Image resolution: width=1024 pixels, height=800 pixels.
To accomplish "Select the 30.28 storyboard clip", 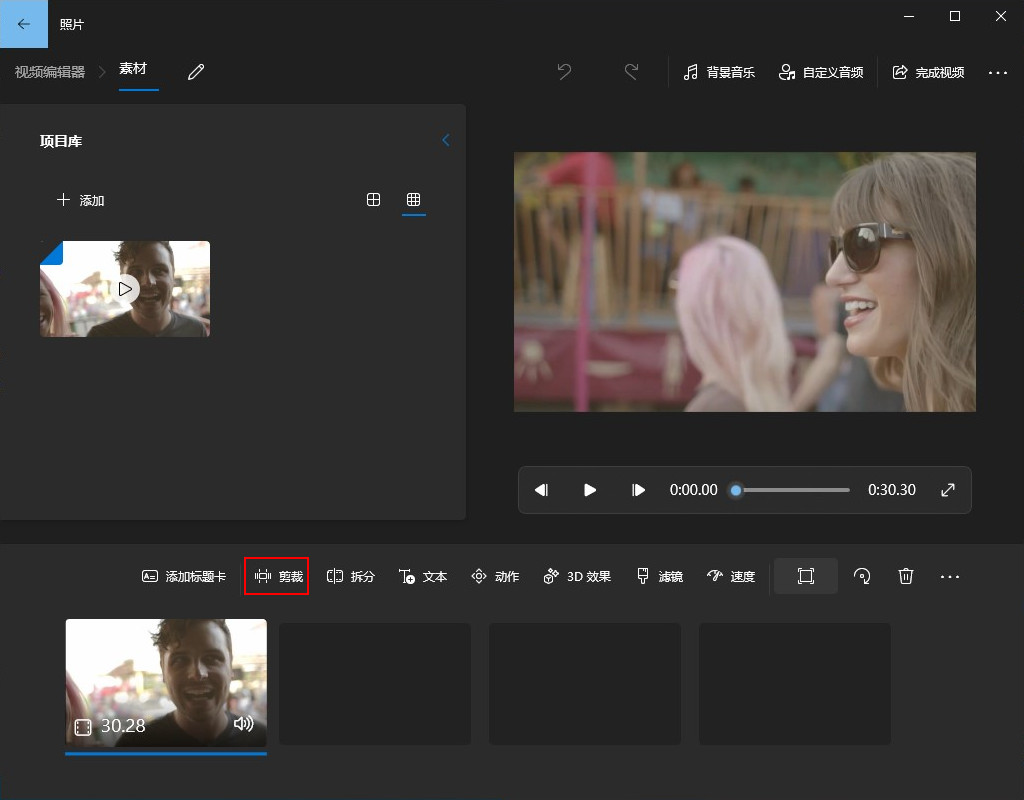I will pos(166,683).
